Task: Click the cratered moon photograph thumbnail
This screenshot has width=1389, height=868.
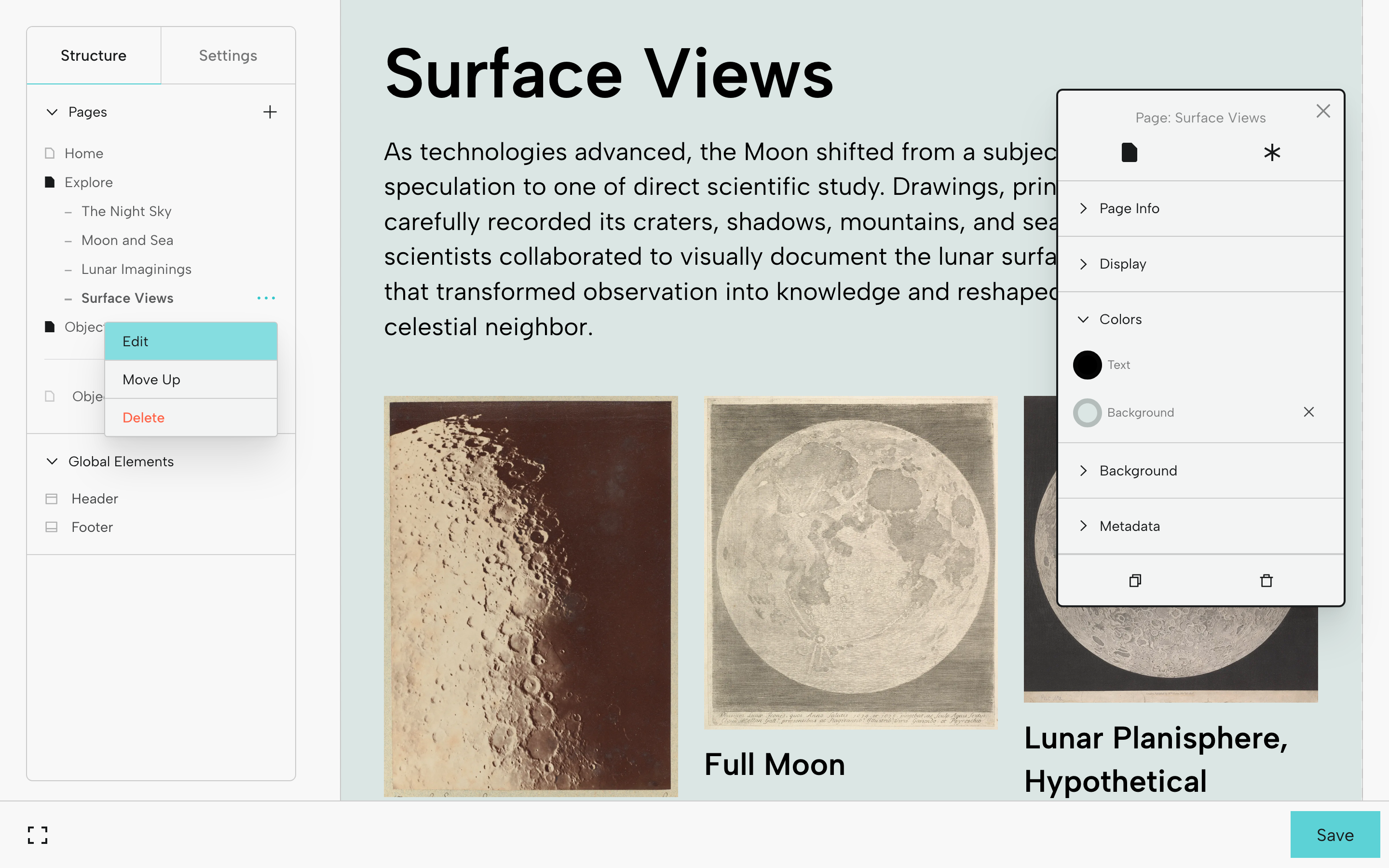Action: pyautogui.click(x=531, y=596)
